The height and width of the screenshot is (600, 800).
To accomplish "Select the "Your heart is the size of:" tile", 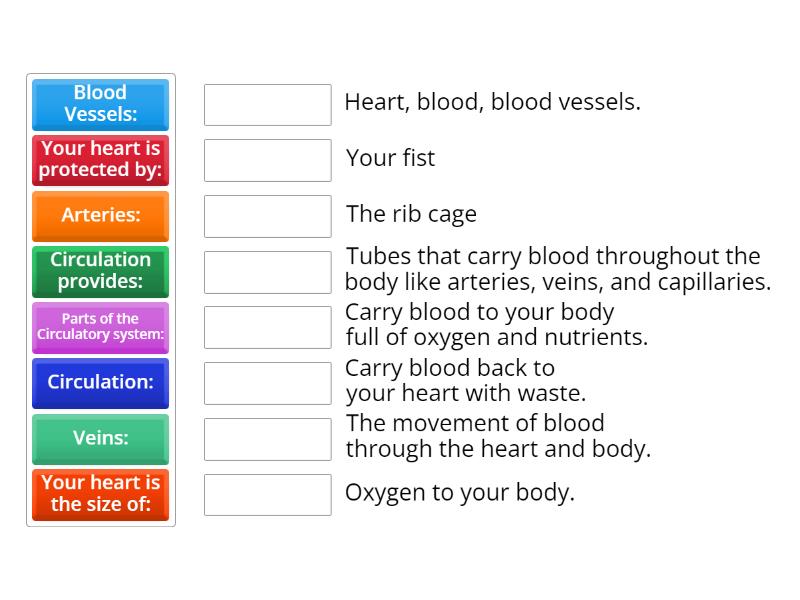I will (100, 494).
